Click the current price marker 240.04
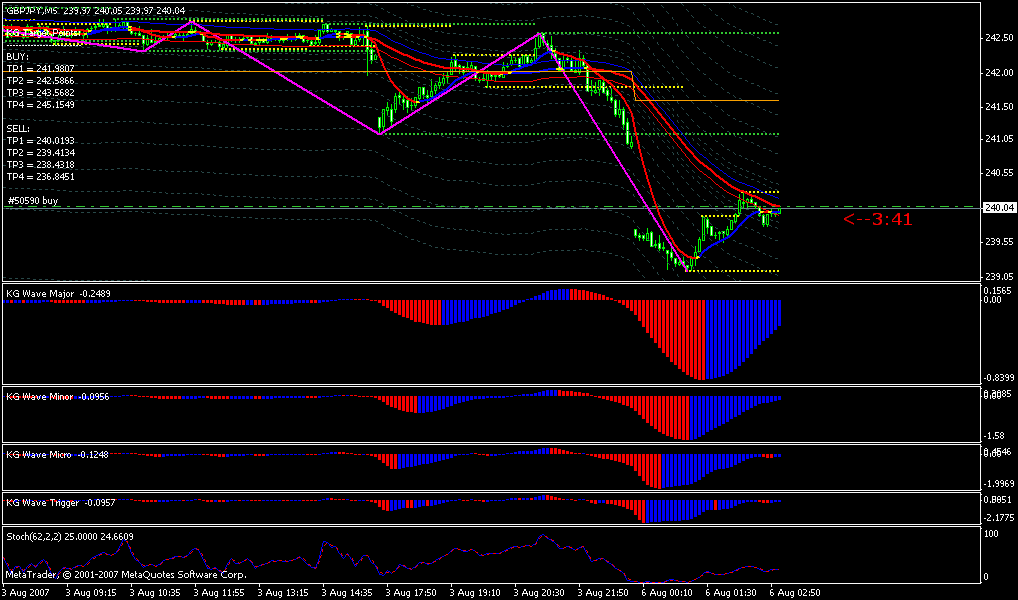The width and height of the screenshot is (1018, 600). [999, 208]
